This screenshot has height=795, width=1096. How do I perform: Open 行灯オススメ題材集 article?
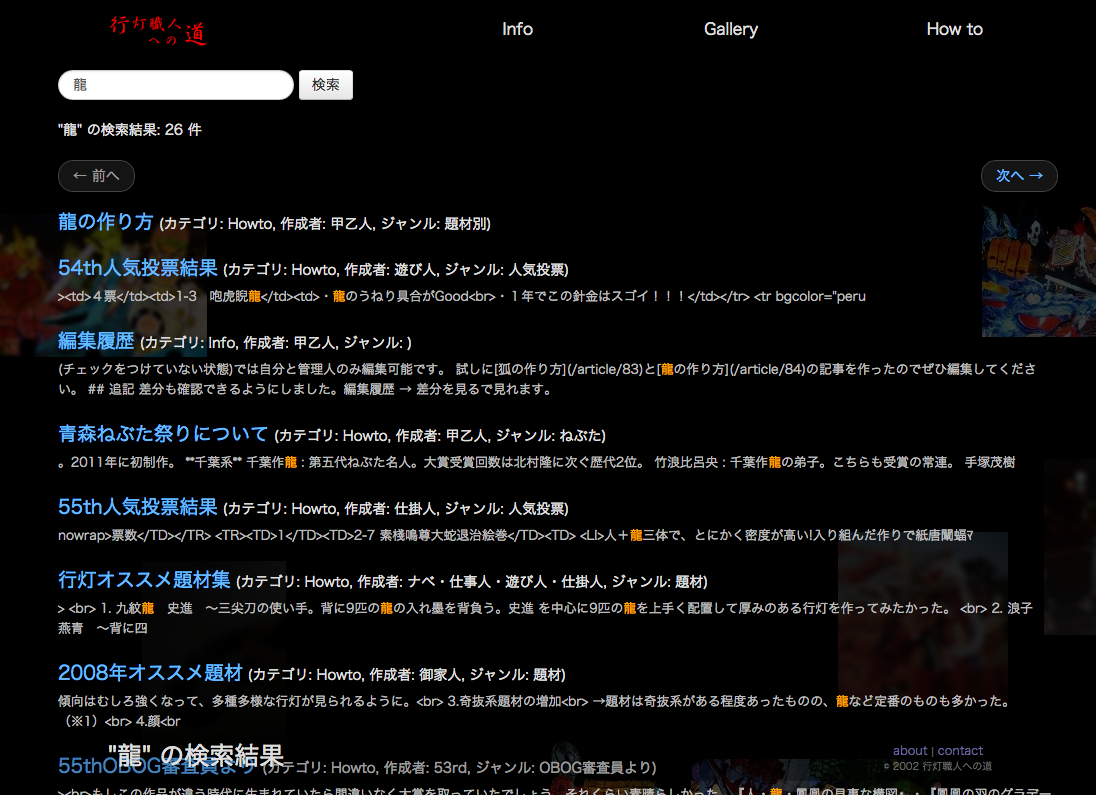[x=144, y=580]
